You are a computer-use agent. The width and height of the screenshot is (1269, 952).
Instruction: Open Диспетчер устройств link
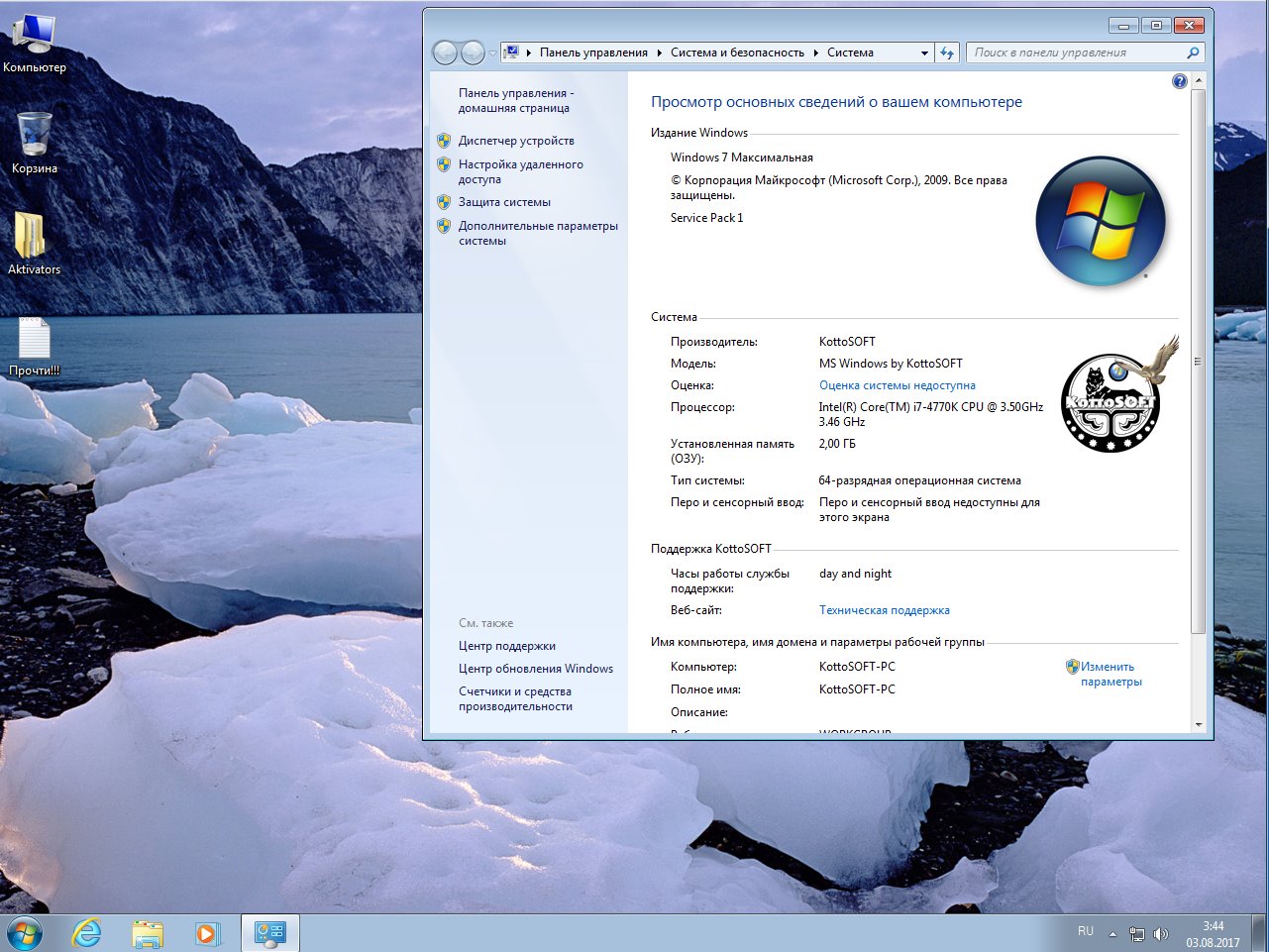(x=516, y=141)
